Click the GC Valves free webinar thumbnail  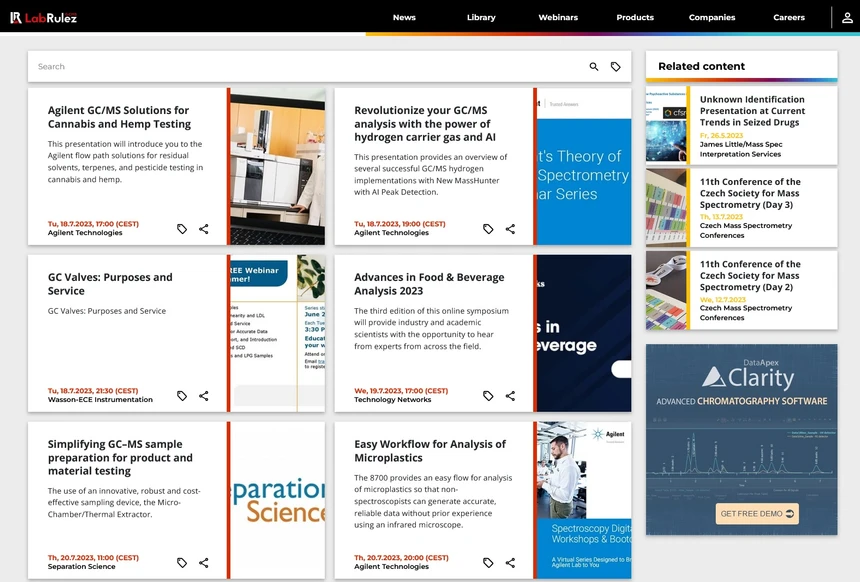[x=278, y=333]
